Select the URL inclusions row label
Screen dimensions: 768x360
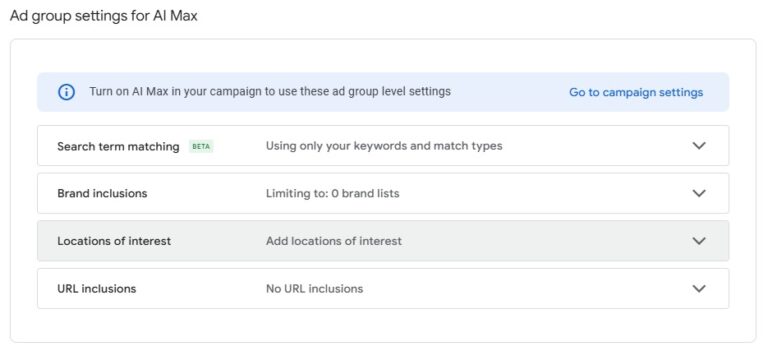click(96, 289)
